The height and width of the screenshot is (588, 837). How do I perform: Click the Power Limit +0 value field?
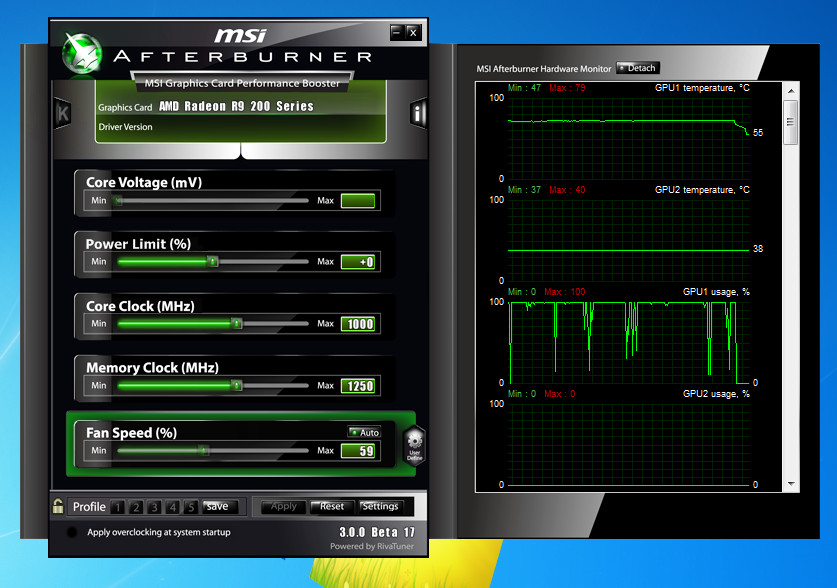(x=358, y=261)
